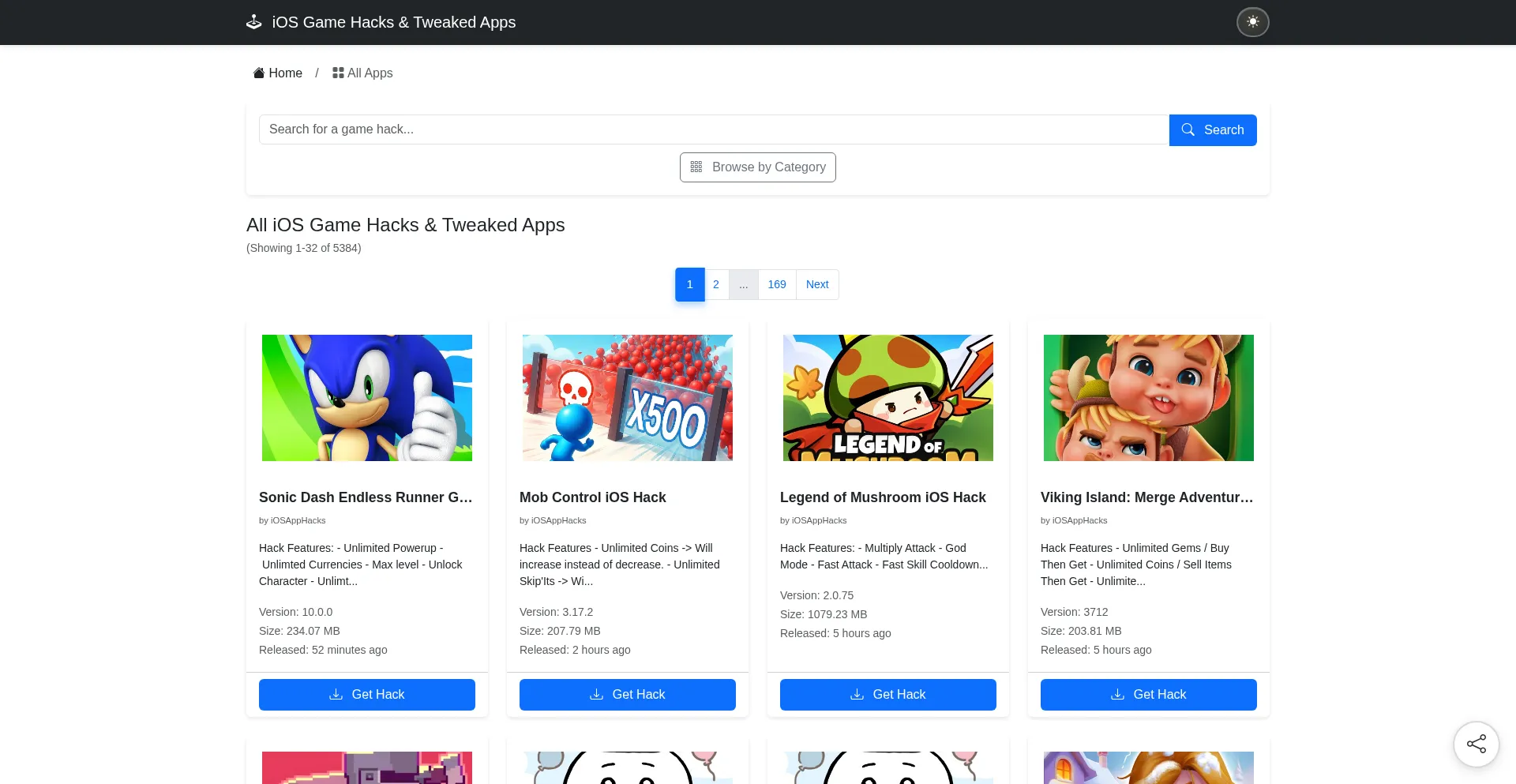Image resolution: width=1516 pixels, height=784 pixels.
Task: Click Sonic Dash hack features description
Action: pos(362,565)
